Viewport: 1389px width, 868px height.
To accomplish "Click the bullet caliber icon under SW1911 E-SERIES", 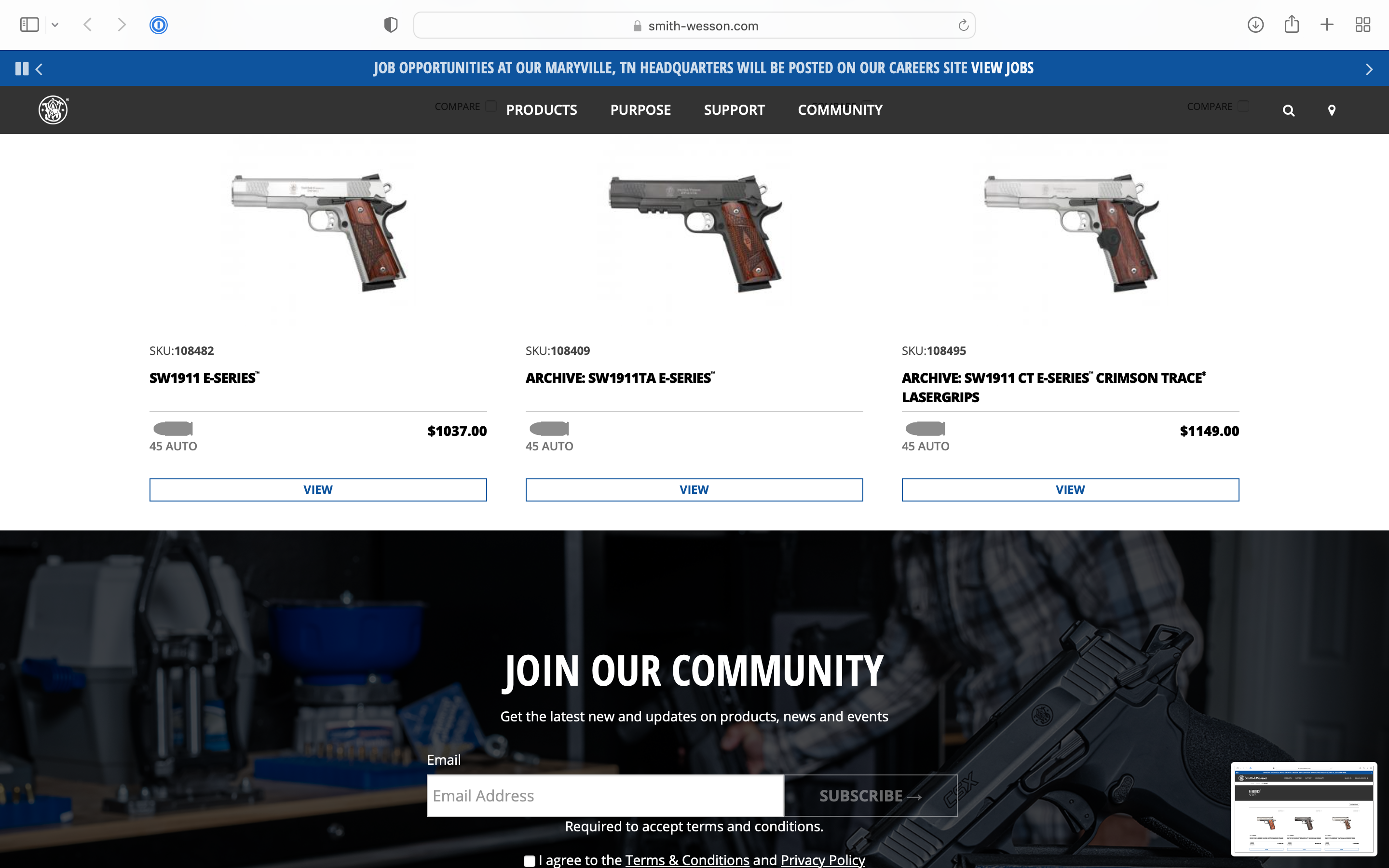I will (173, 428).
